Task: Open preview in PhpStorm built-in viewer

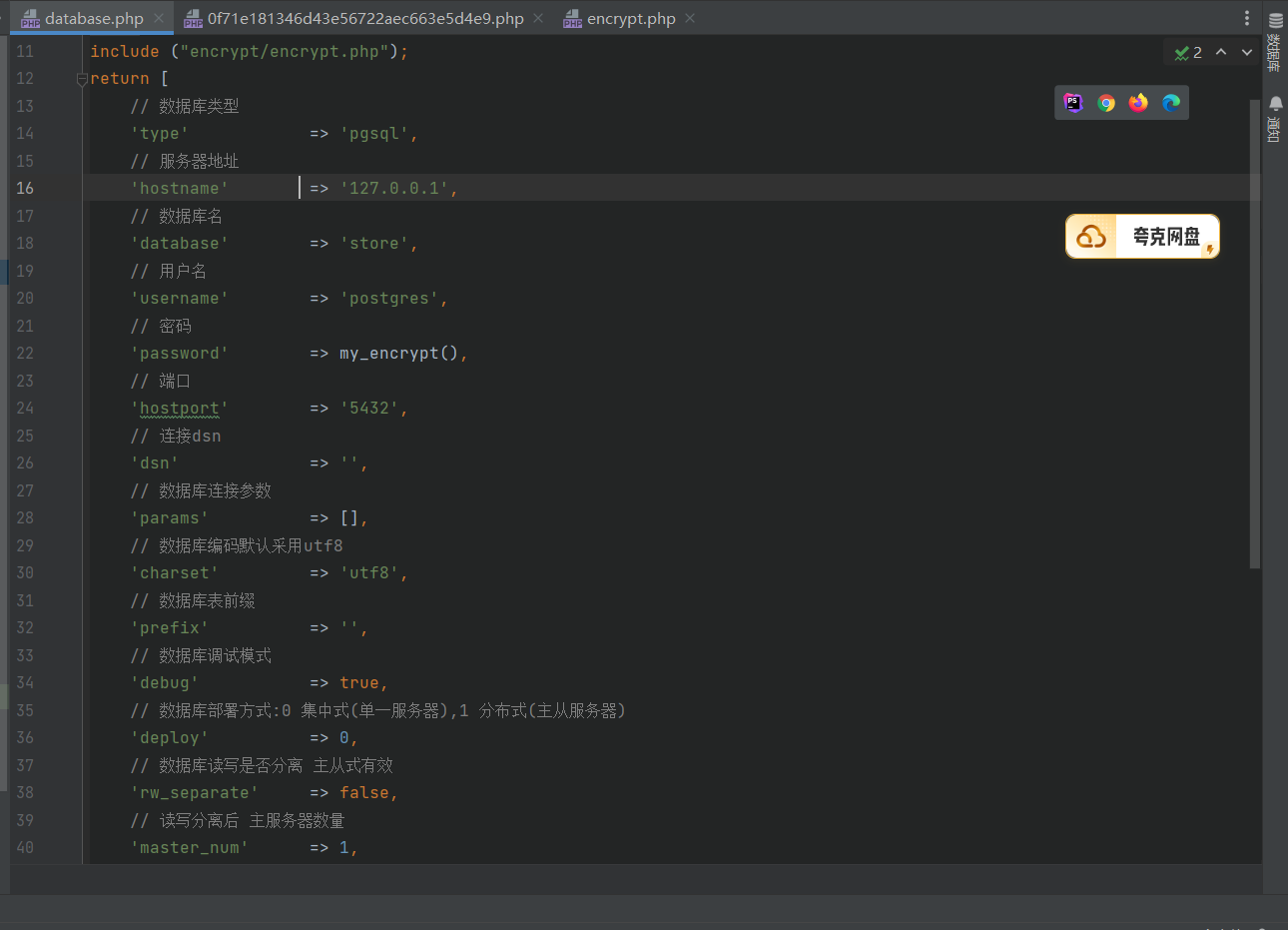Action: pos(1072,102)
